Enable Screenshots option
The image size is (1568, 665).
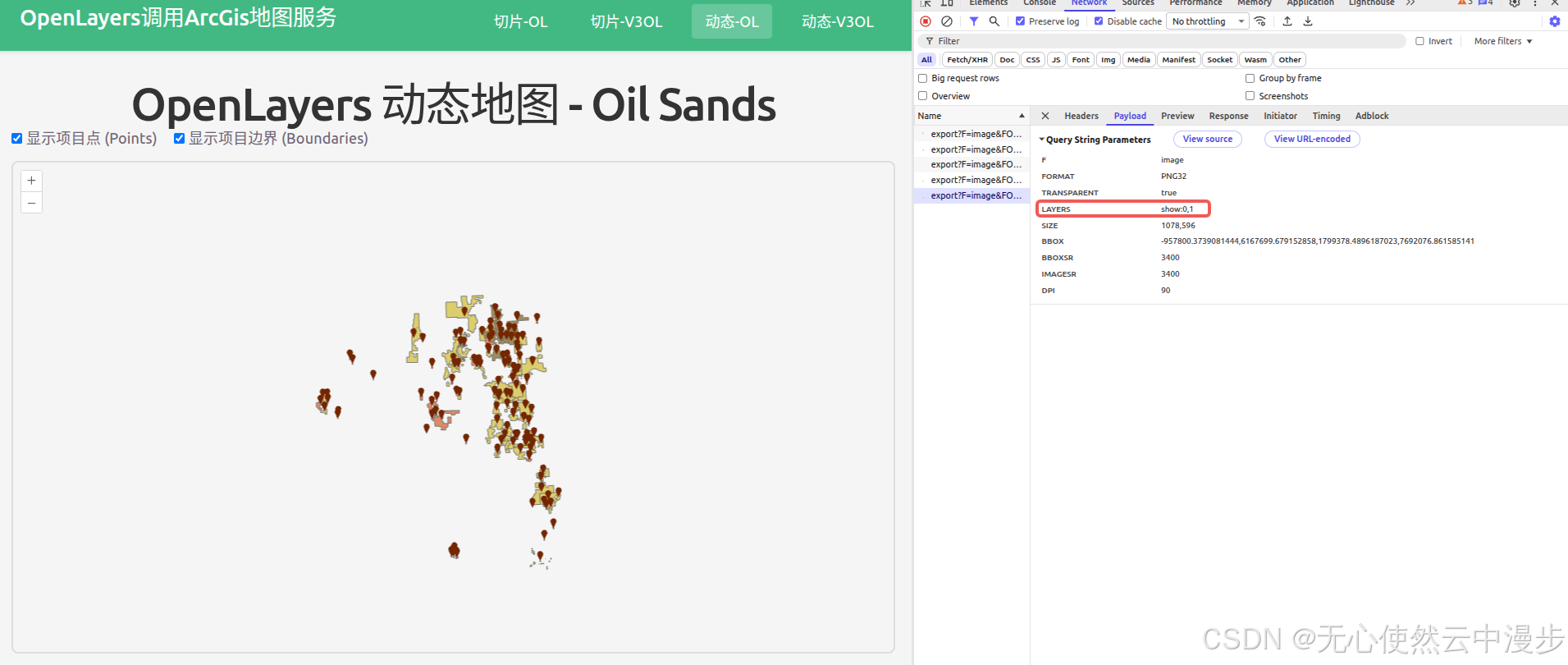pyautogui.click(x=1250, y=96)
